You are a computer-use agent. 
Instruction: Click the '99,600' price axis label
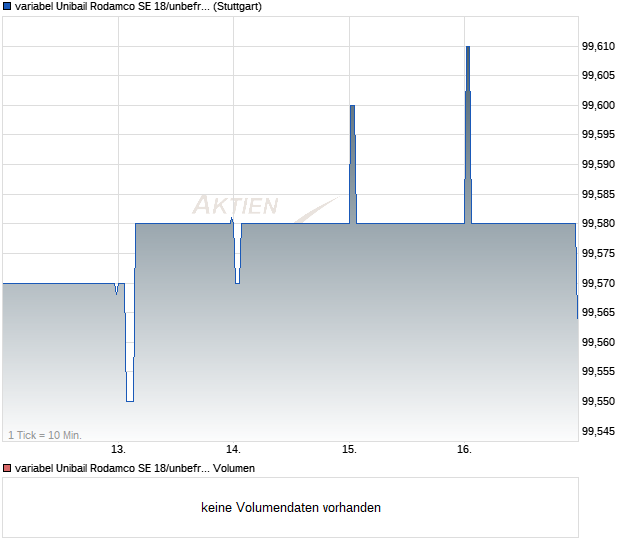598,105
